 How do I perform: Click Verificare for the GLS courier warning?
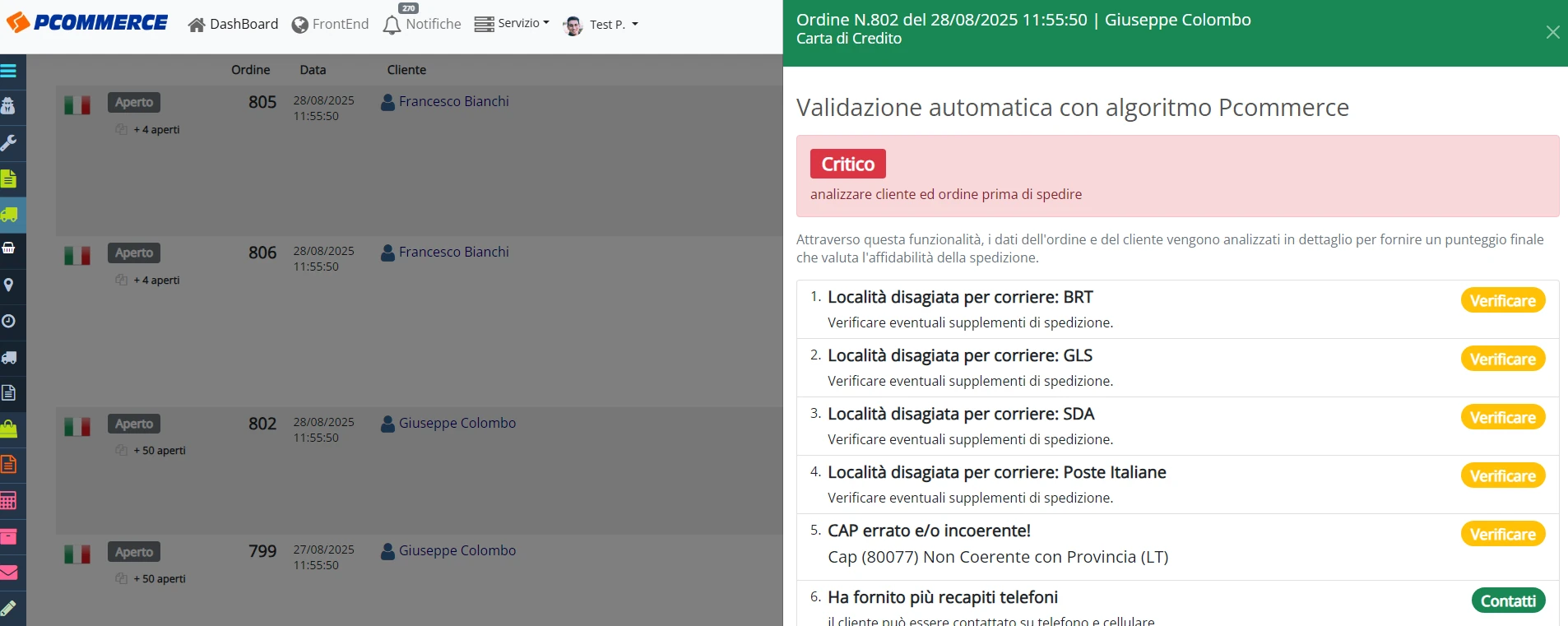1503,359
